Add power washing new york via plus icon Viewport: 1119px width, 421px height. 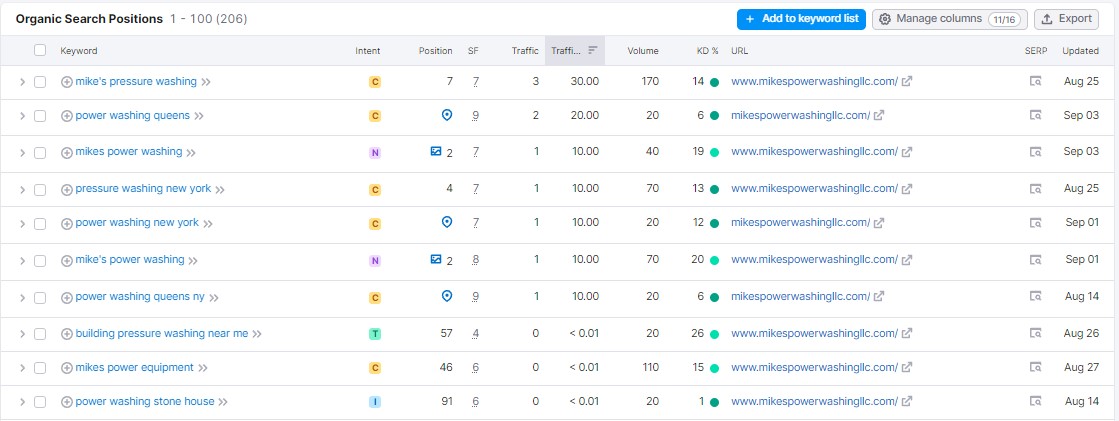click(x=66, y=223)
